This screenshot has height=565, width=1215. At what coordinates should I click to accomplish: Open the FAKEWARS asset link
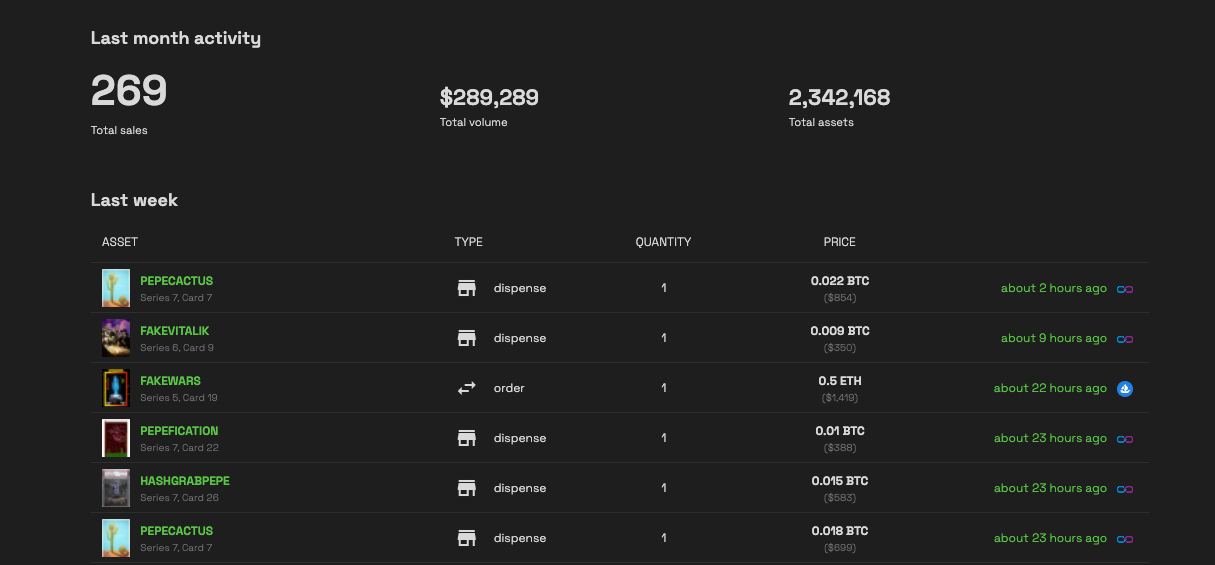[x=170, y=381]
